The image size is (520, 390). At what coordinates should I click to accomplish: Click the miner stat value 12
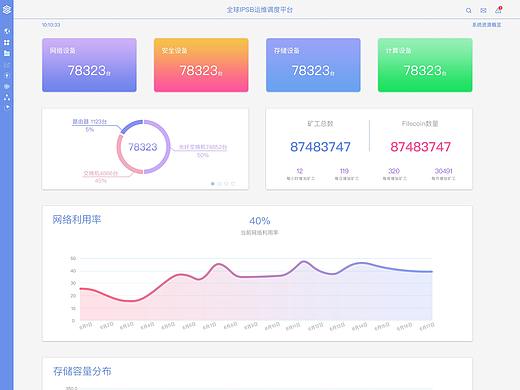click(300, 171)
